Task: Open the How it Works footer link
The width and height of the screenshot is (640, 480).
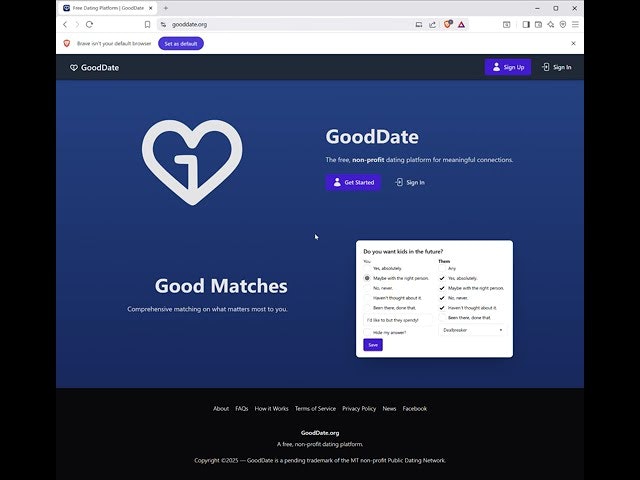Action: pos(271,409)
